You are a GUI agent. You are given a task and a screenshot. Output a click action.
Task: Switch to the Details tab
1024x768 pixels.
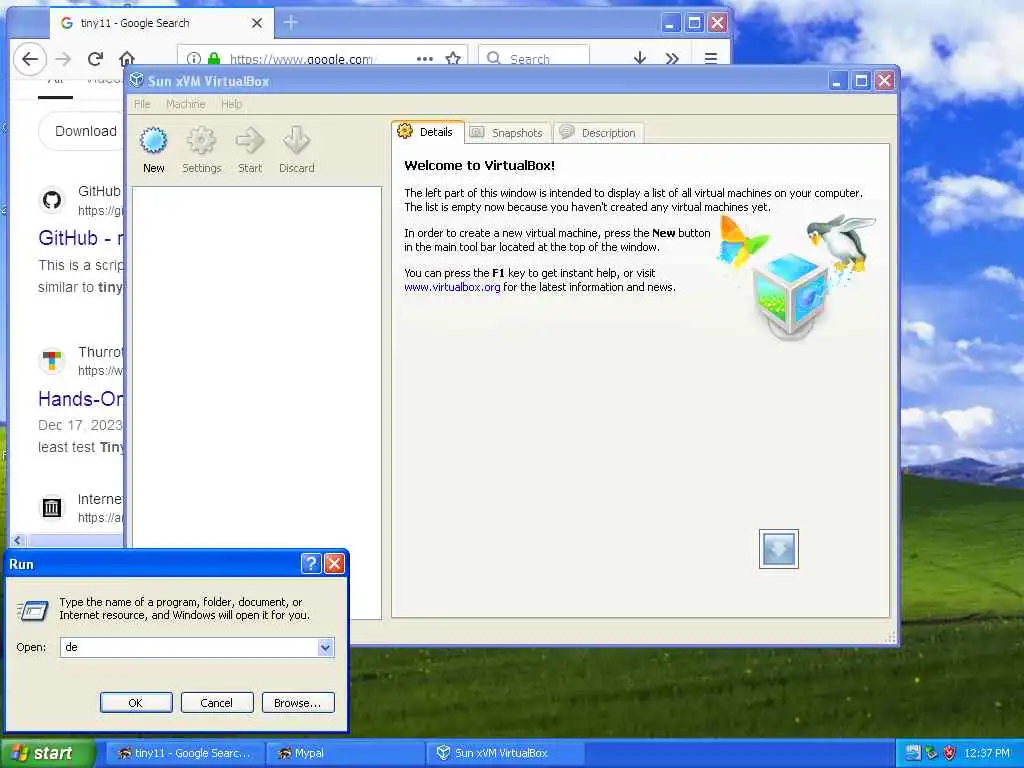[x=428, y=132]
